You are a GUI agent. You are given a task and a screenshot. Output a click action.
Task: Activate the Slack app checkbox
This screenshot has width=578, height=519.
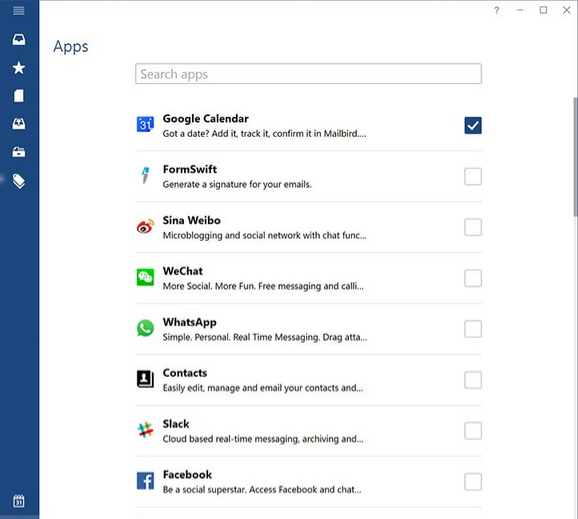point(473,431)
